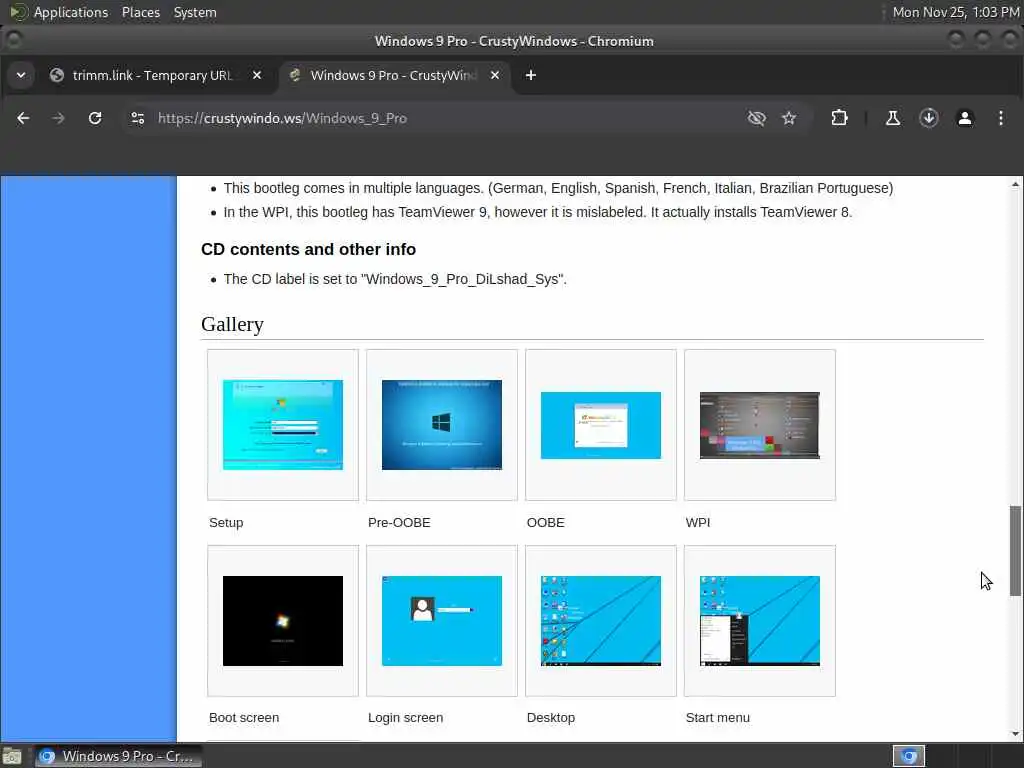Open the Applications menu
The width and height of the screenshot is (1024, 768).
click(71, 12)
